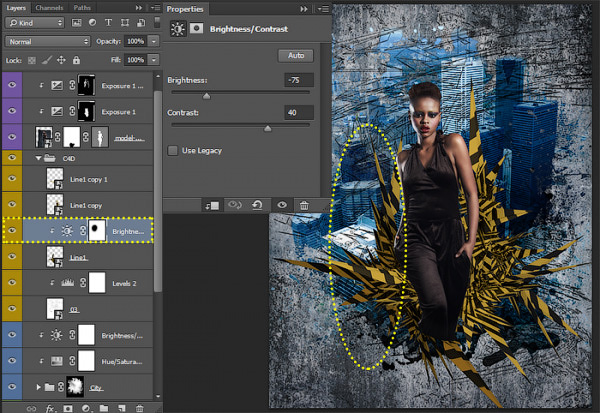
Task: Select Brightness/Contrast sun icon in Properties header
Action: [x=178, y=29]
